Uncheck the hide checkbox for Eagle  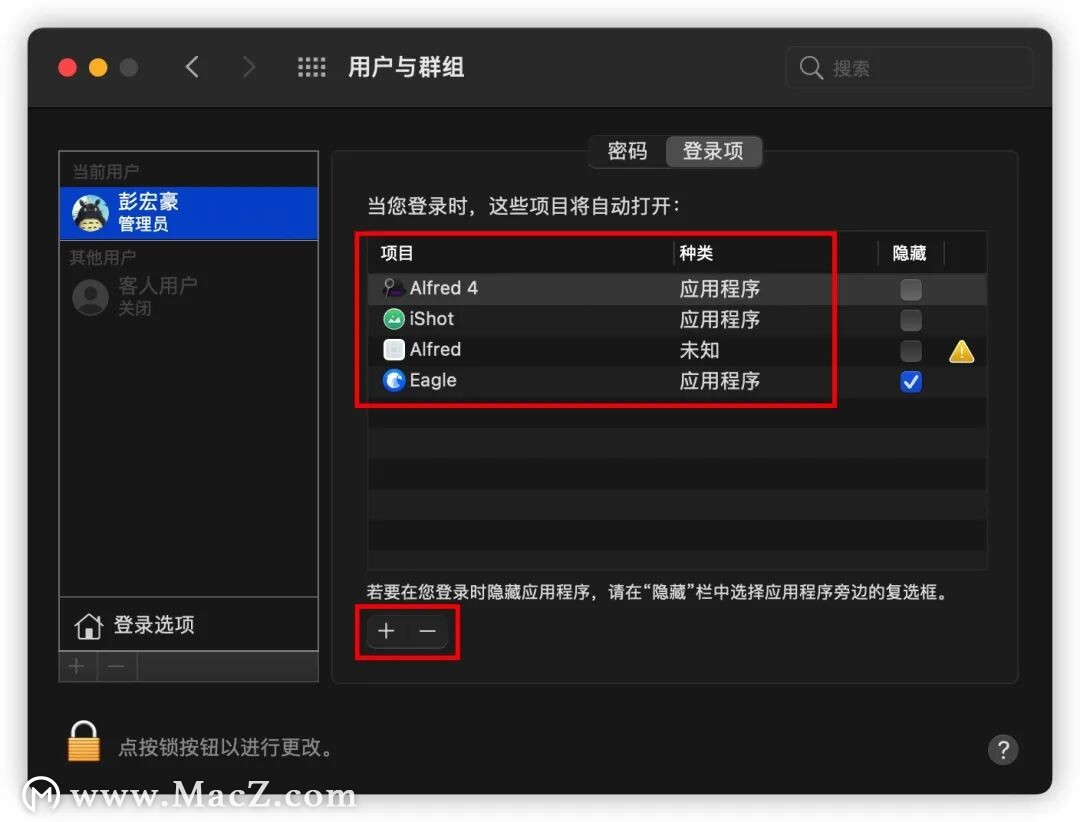click(x=910, y=381)
